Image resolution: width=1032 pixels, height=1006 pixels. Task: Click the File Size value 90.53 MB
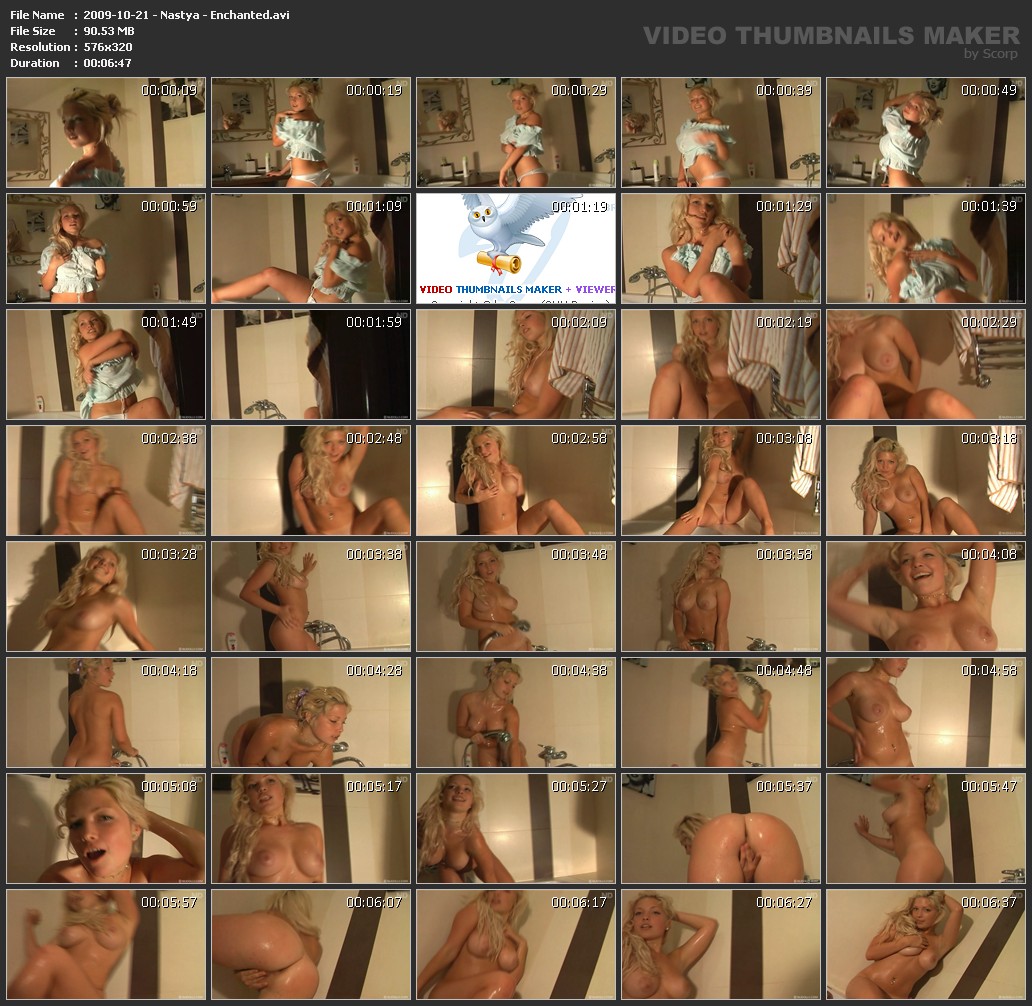[109, 31]
